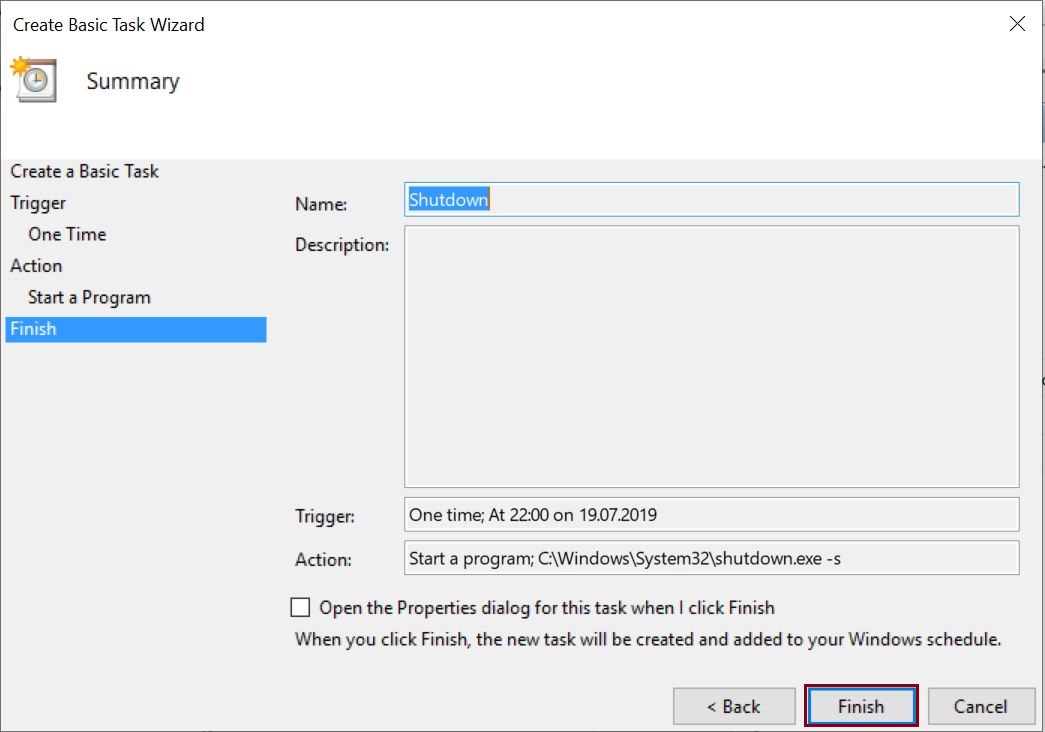
Task: Select the One Time step in sidebar
Action: pyautogui.click(x=67, y=234)
